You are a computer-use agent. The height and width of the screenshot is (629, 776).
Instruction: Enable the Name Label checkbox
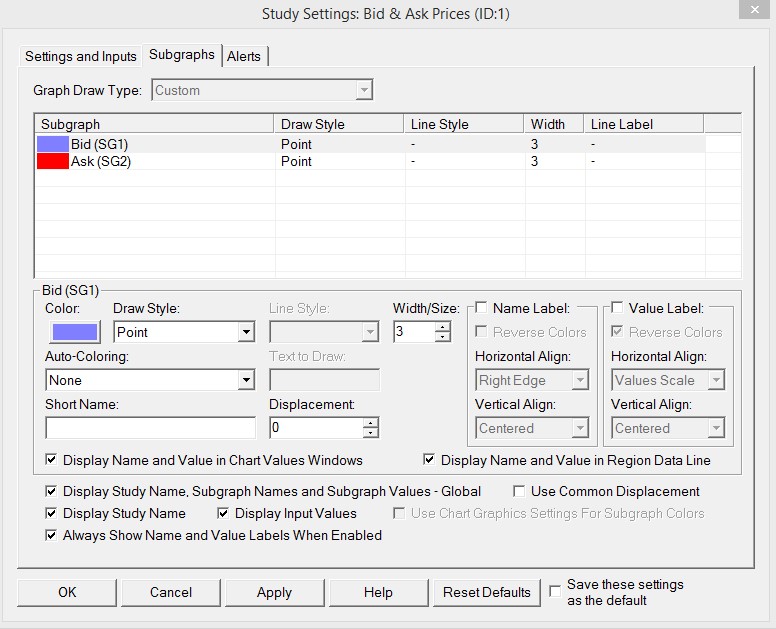482,308
